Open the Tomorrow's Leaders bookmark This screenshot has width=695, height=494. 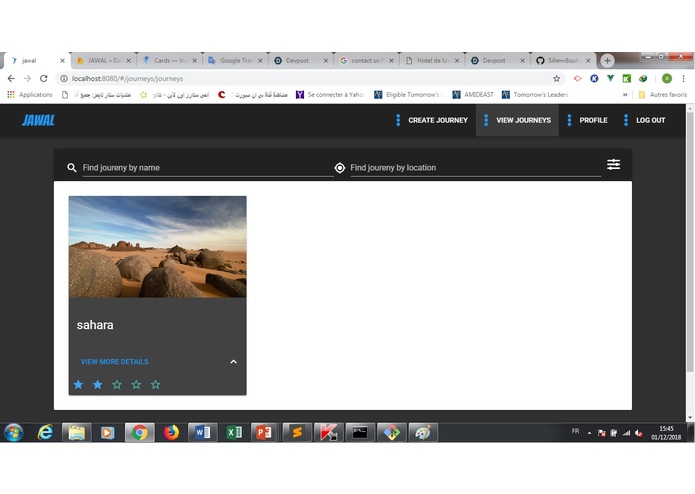(x=535, y=94)
